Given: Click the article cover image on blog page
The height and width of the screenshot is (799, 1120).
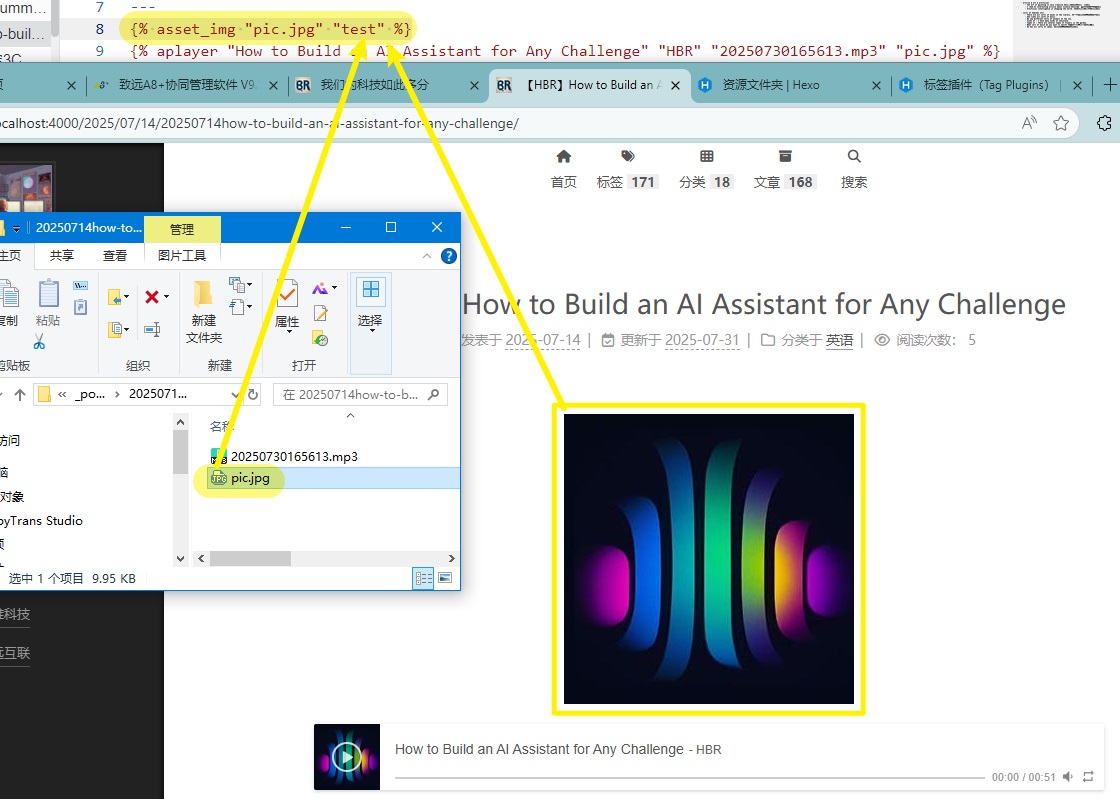Looking at the screenshot, I should tap(709, 559).
